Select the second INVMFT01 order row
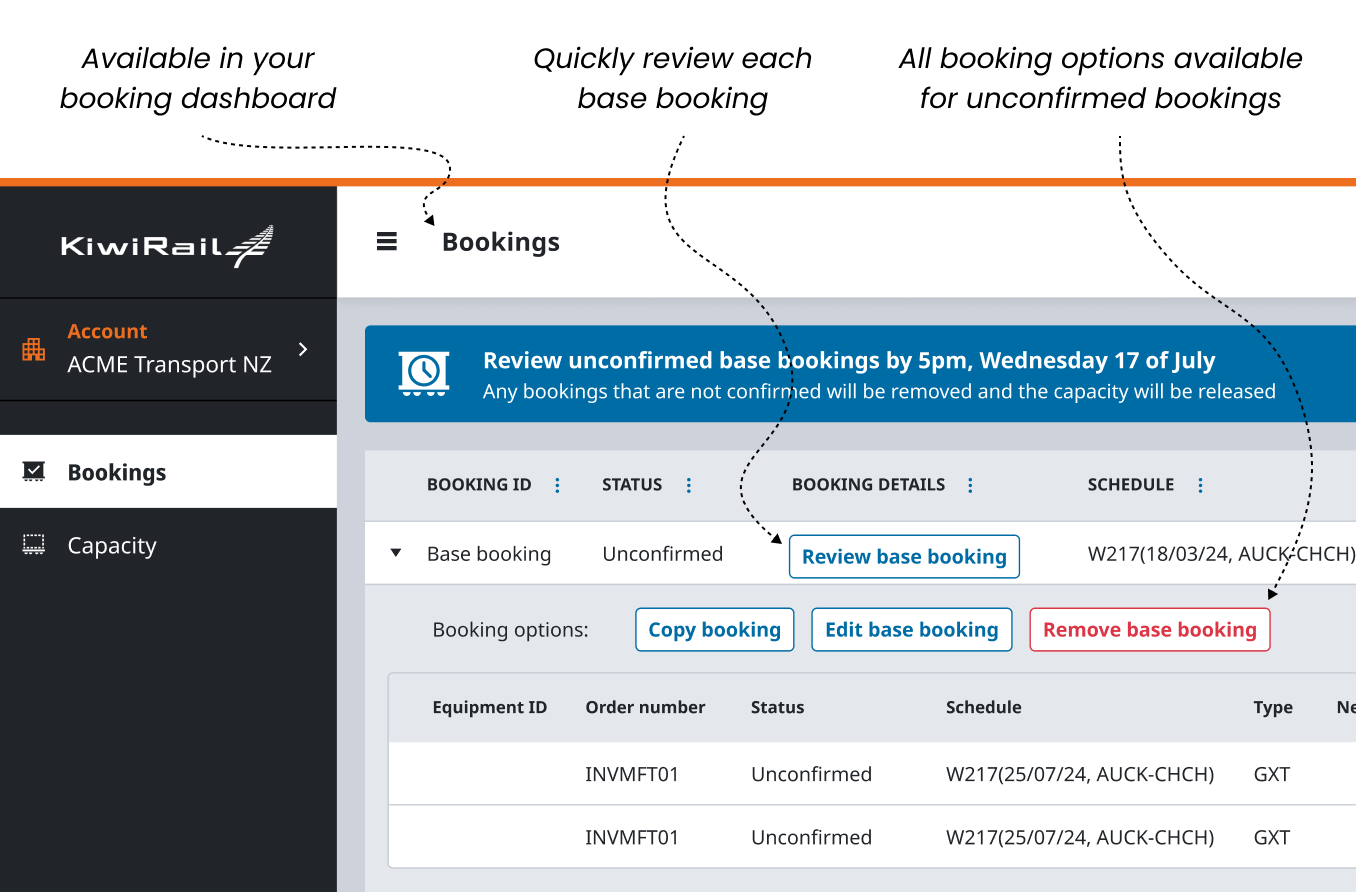 pos(632,837)
